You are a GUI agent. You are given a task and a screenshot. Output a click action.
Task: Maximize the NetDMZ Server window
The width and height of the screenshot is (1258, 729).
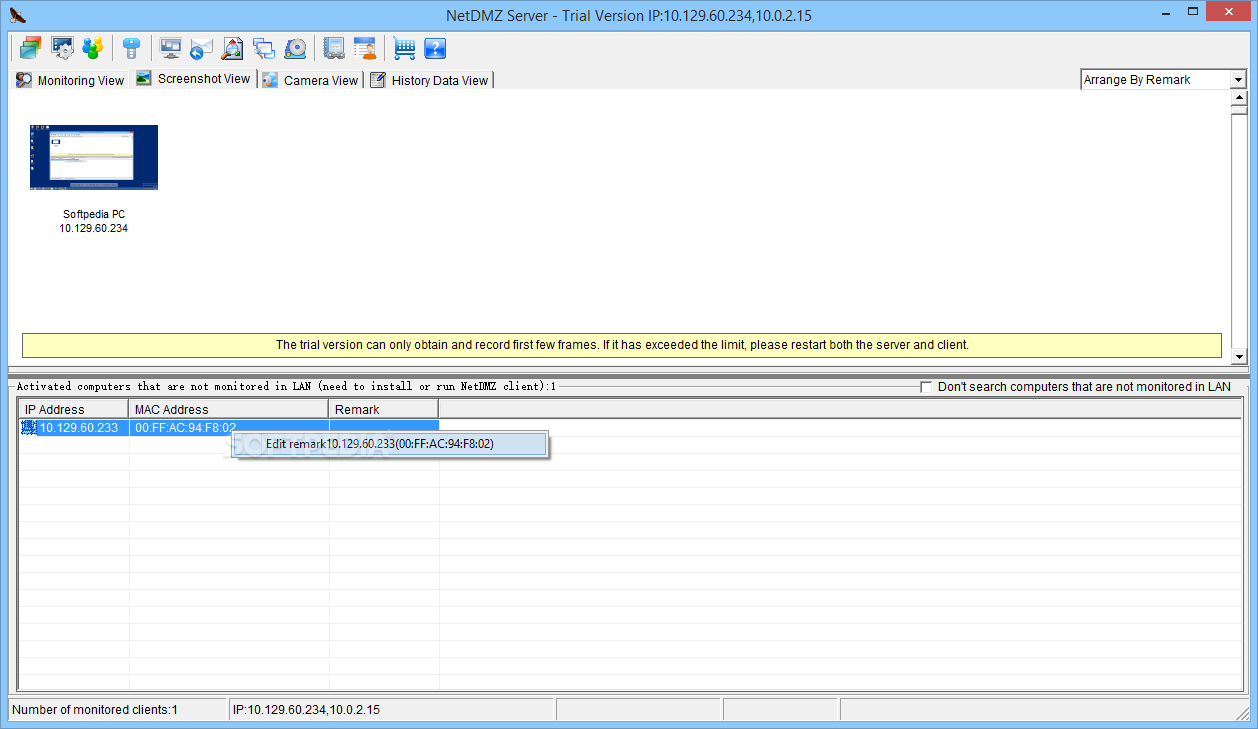point(1192,13)
